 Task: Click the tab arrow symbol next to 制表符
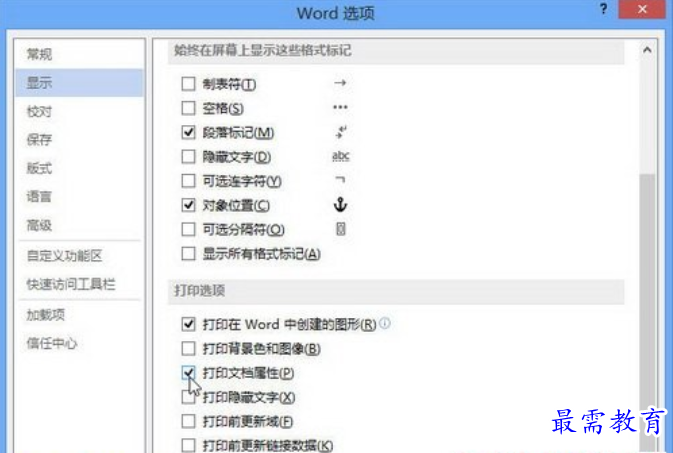[340, 83]
